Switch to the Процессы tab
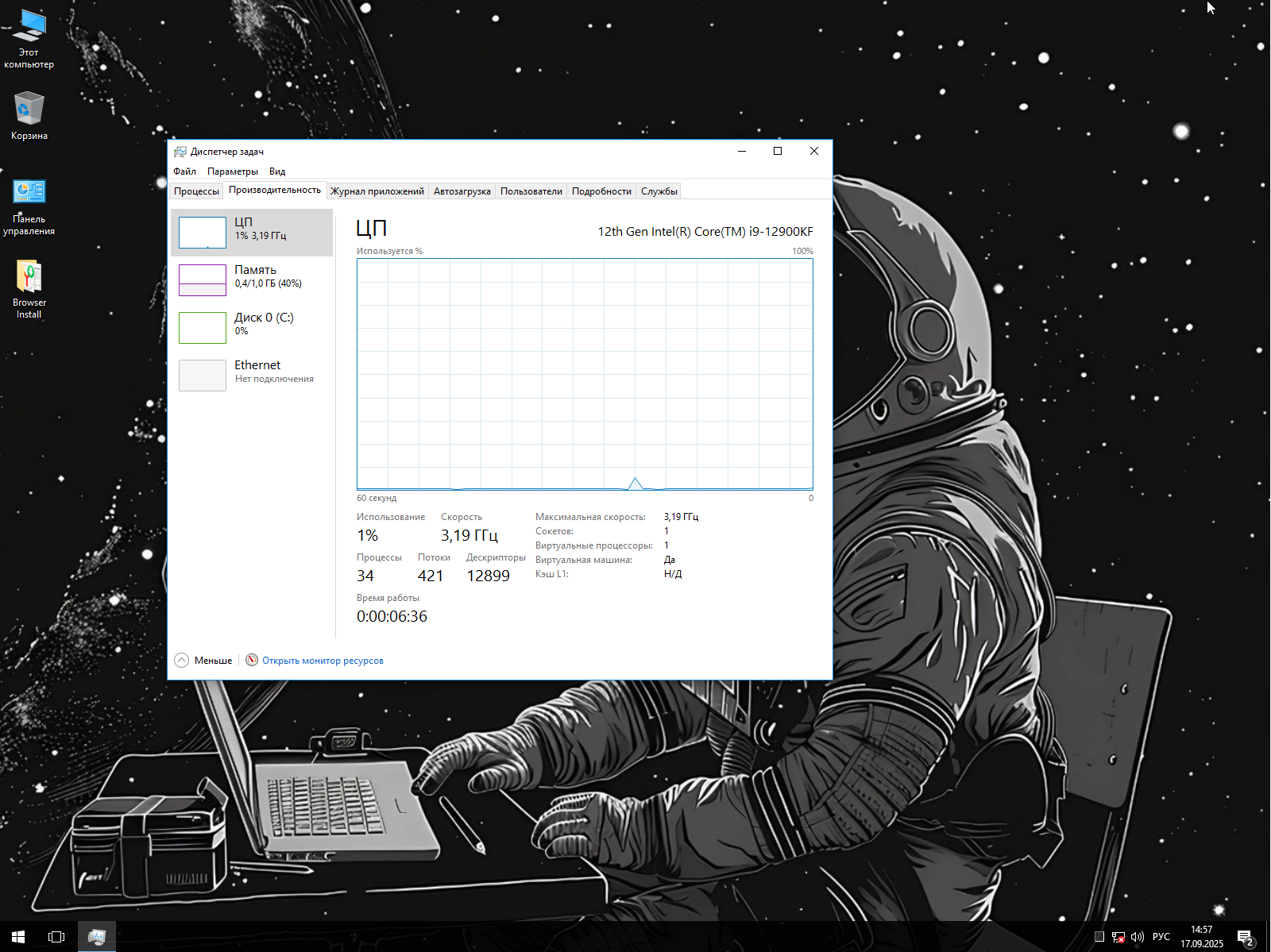 click(196, 191)
